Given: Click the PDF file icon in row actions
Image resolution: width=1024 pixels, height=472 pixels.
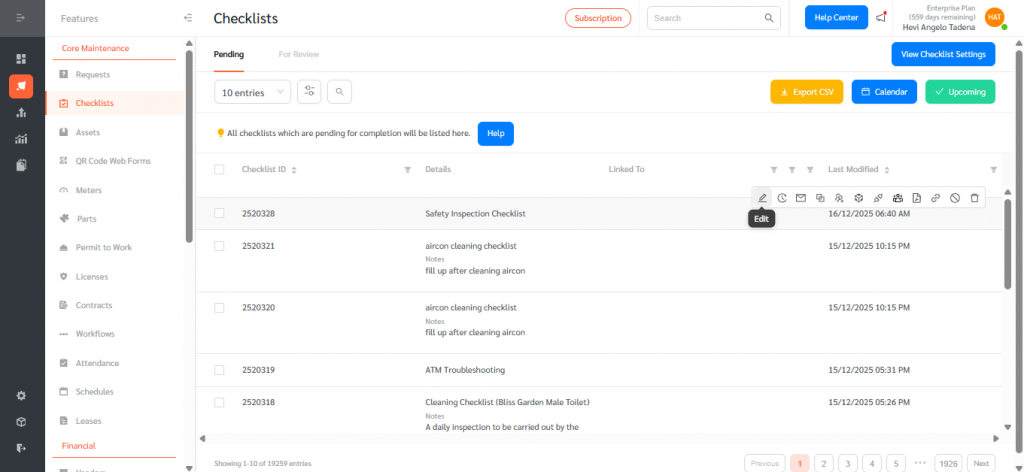Looking at the screenshot, I should (x=916, y=198).
